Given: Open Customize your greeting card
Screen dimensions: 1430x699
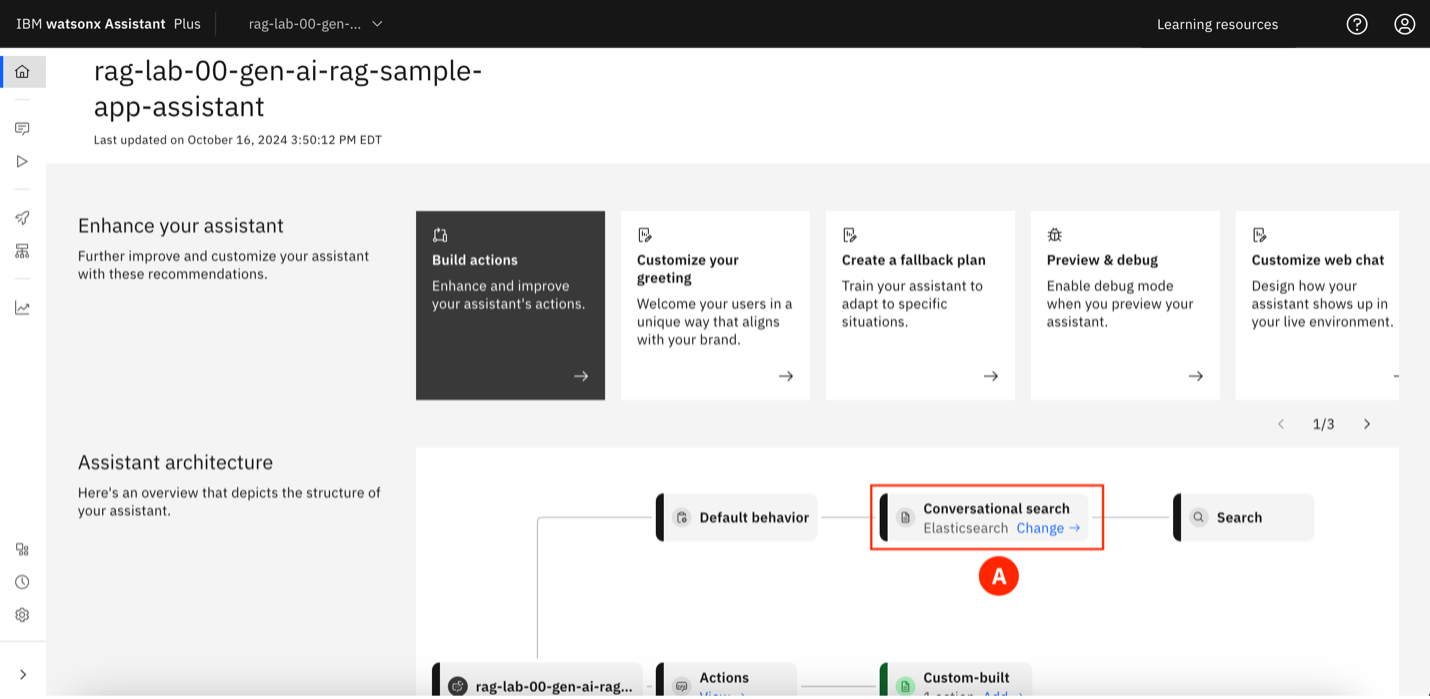Looking at the screenshot, I should pyautogui.click(x=715, y=305).
